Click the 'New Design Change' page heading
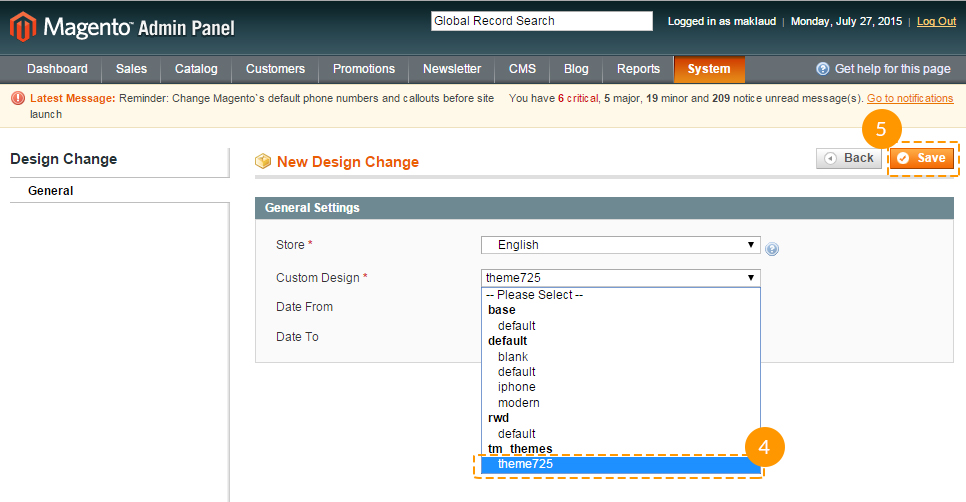The image size is (966, 502). [x=347, y=162]
